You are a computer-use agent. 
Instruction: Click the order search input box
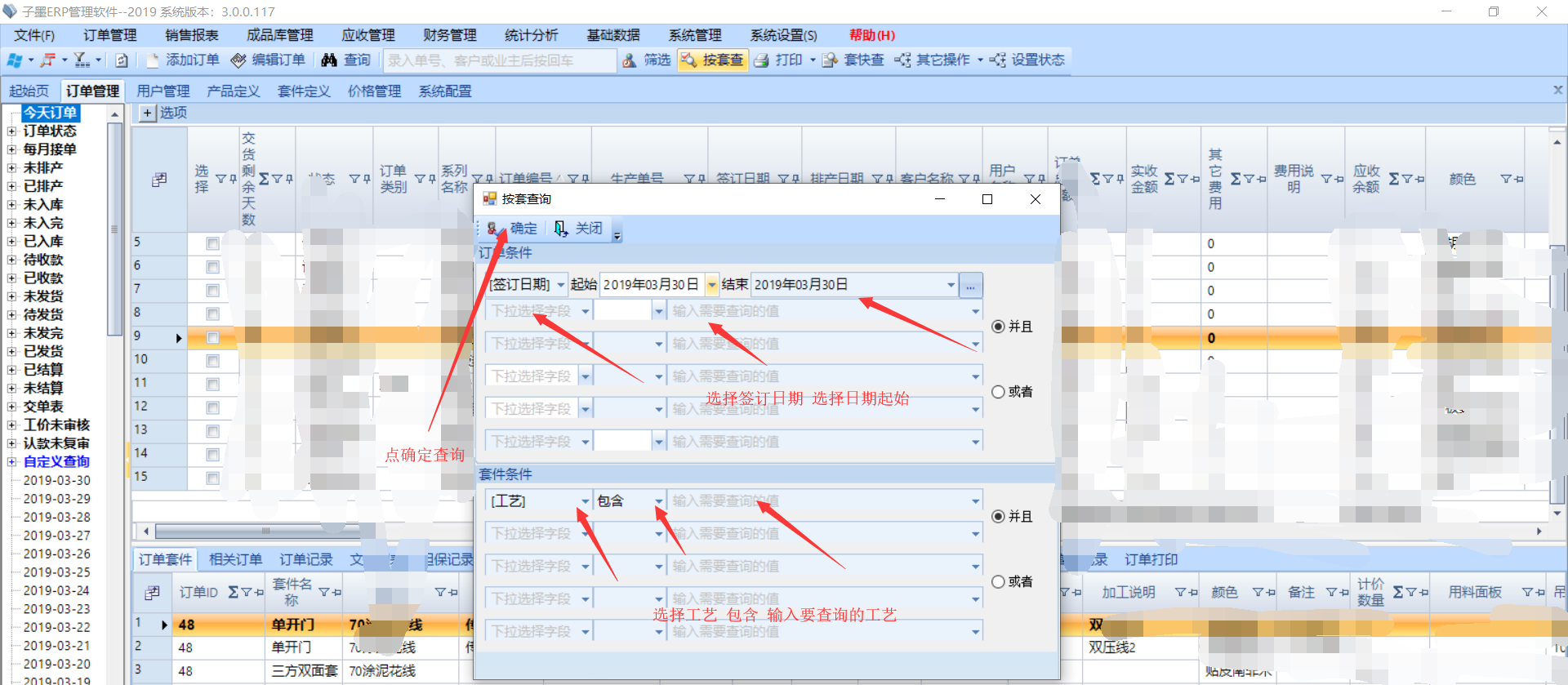tap(500, 60)
